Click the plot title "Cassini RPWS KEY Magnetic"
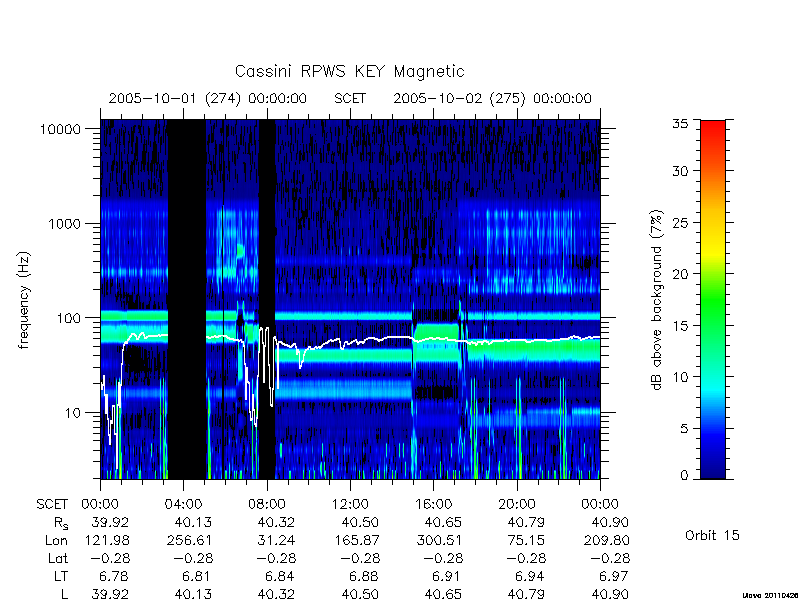Screen dimensions: 800x600 click(x=349, y=71)
